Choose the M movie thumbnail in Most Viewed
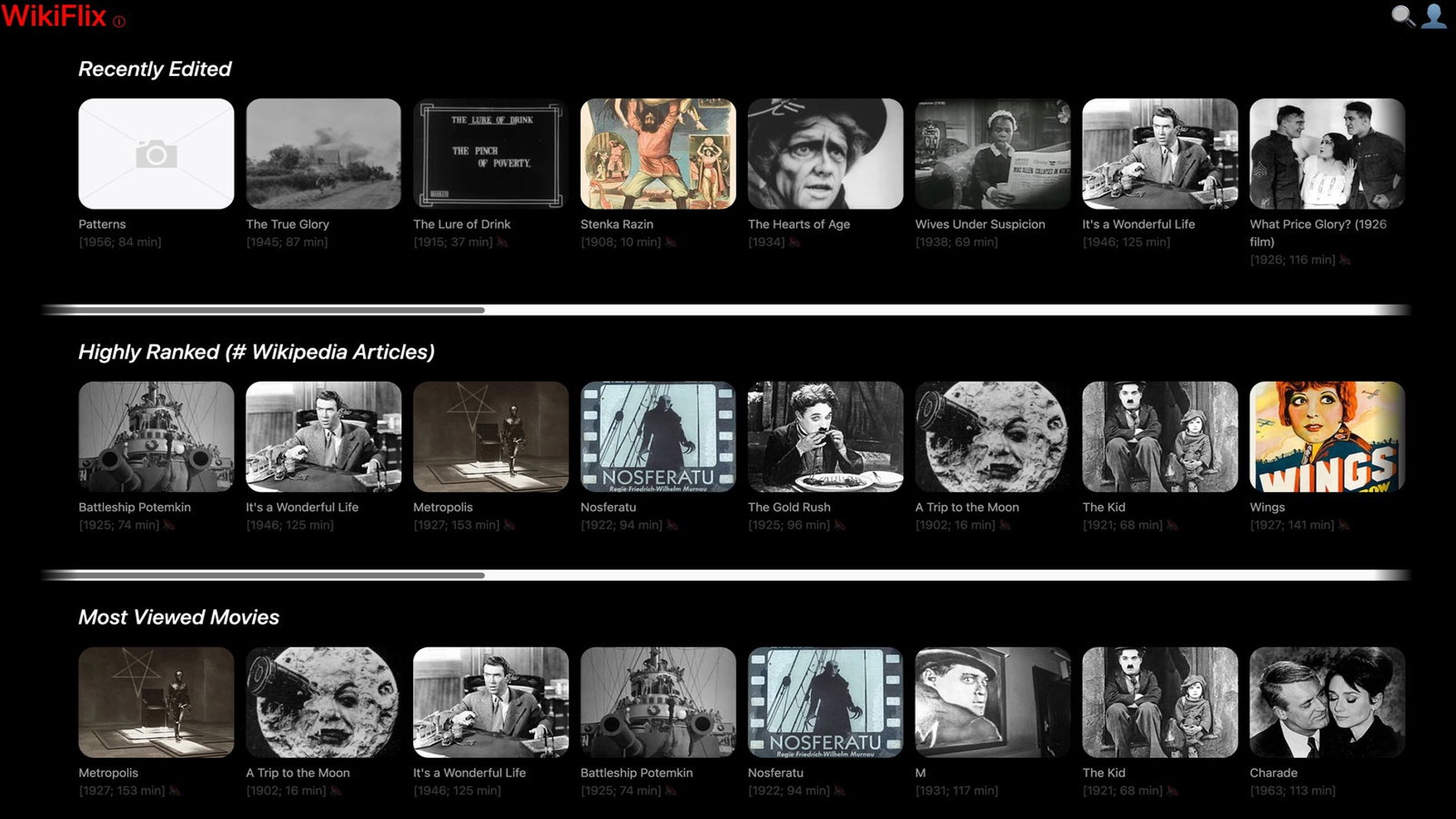The height and width of the screenshot is (819, 1456). [x=992, y=702]
